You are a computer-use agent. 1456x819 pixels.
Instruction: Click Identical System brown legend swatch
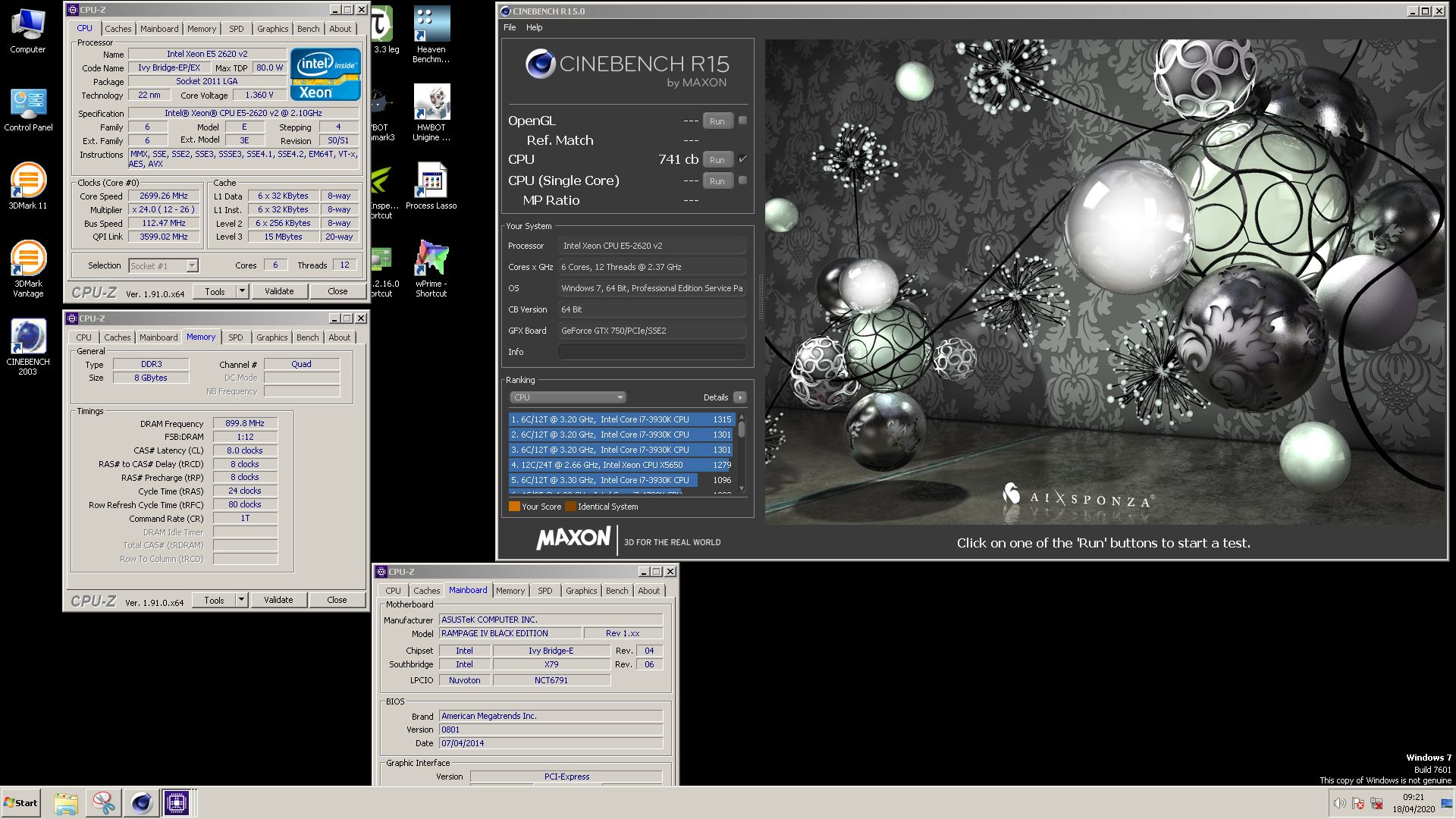(570, 507)
